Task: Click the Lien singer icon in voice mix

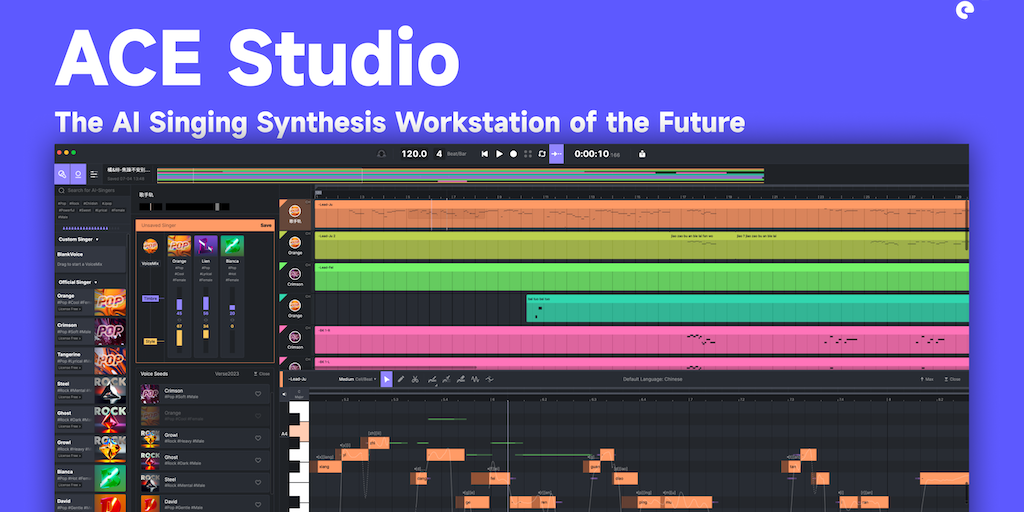Action: [x=206, y=246]
